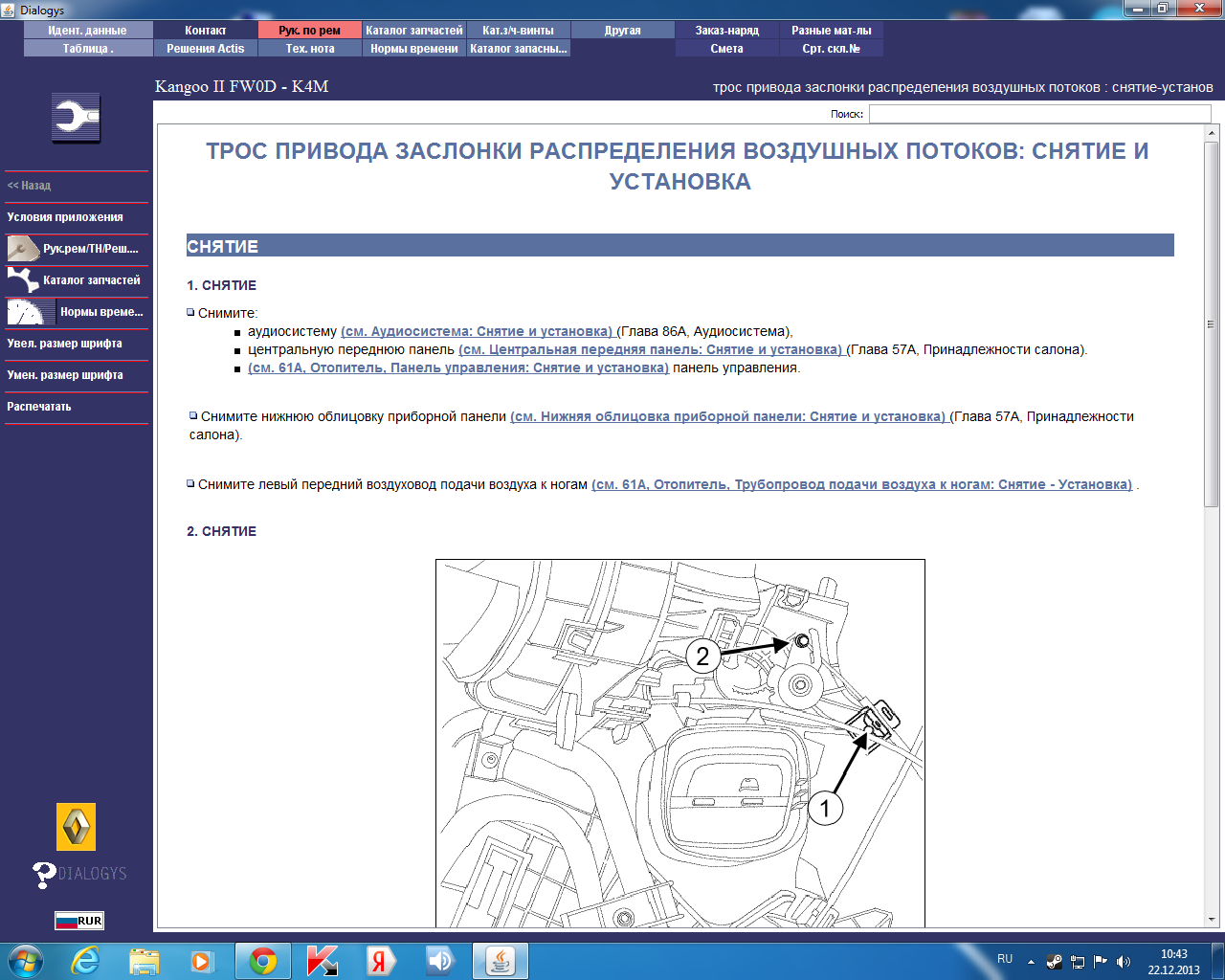Switch to the Таблица tab
The width and height of the screenshot is (1225, 980).
(87, 49)
